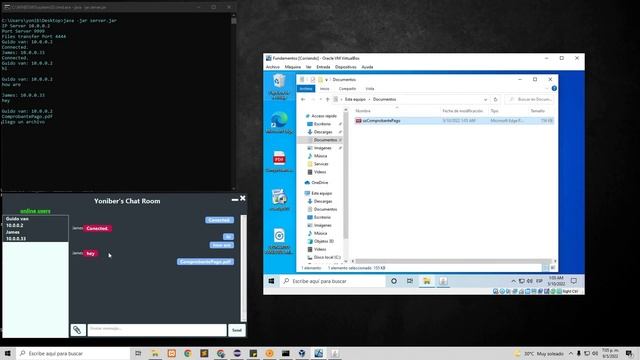Click the 'Buscar en Documentos' search field

tap(530, 100)
